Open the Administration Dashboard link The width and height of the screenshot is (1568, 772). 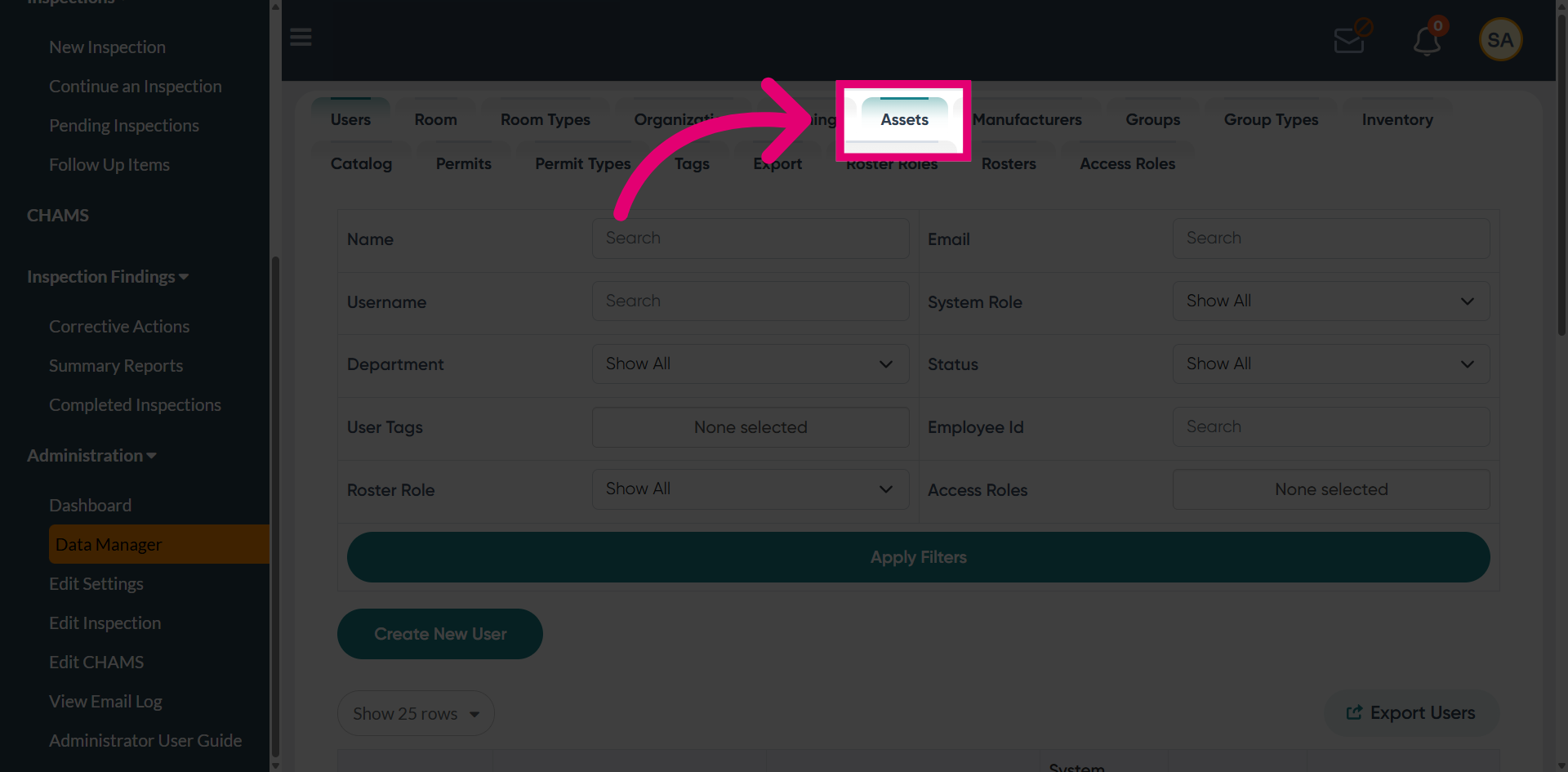pos(90,506)
